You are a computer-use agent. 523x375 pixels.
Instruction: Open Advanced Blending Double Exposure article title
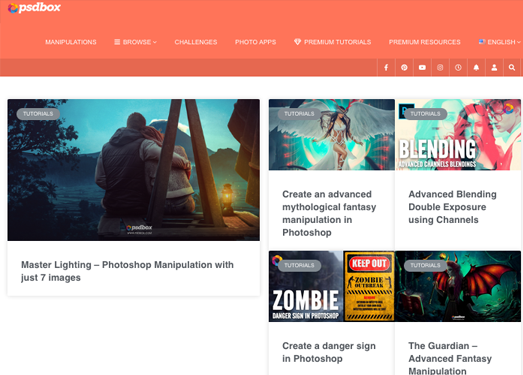tap(453, 207)
